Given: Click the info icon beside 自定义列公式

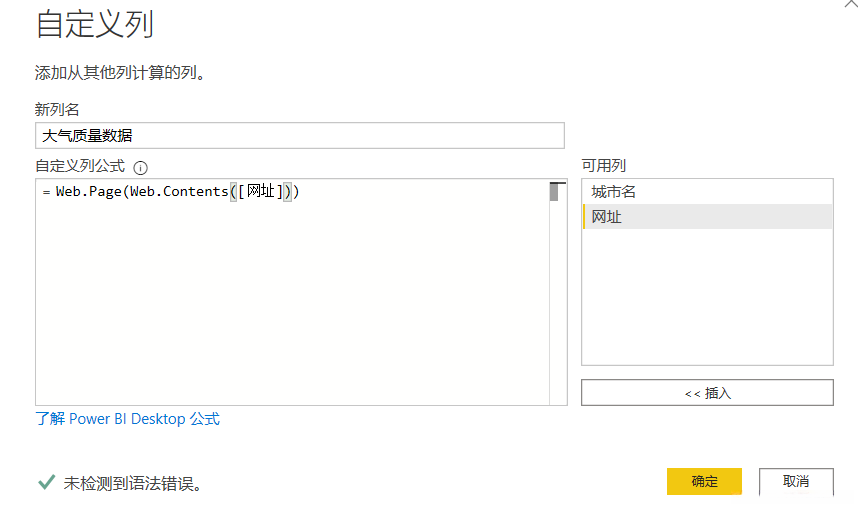Looking at the screenshot, I should (140, 168).
